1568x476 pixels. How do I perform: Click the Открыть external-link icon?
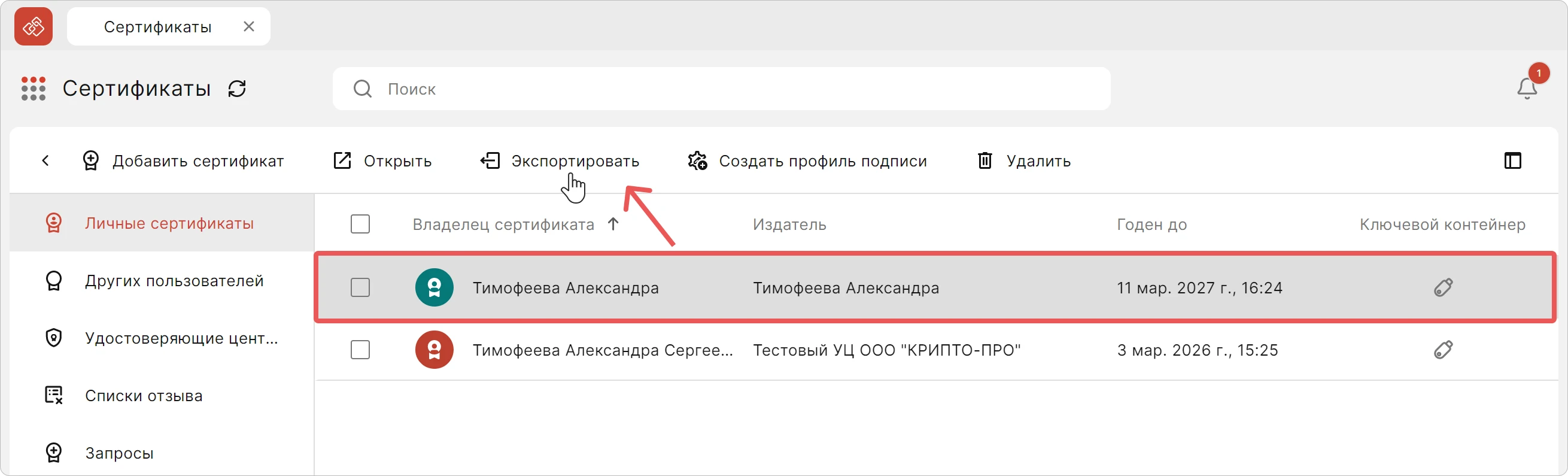342,160
